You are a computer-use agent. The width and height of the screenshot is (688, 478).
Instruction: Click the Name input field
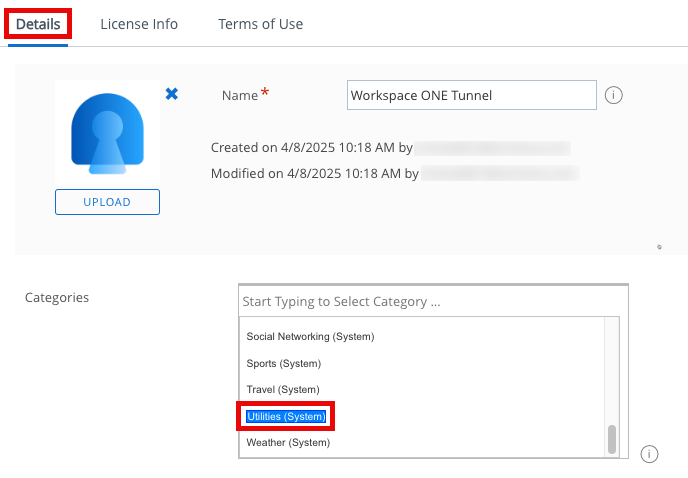coord(472,95)
